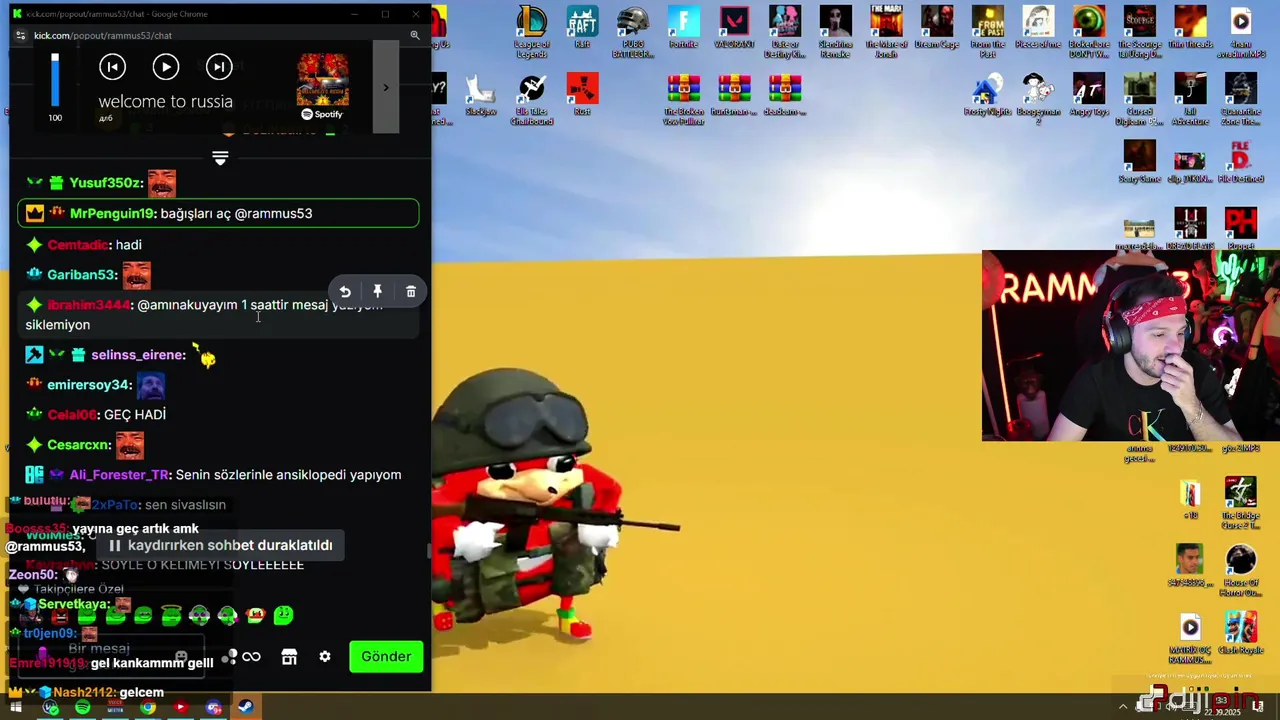Viewport: 1280px width, 720px height.
Task: Skip to next track in media popup
Action: (219, 67)
